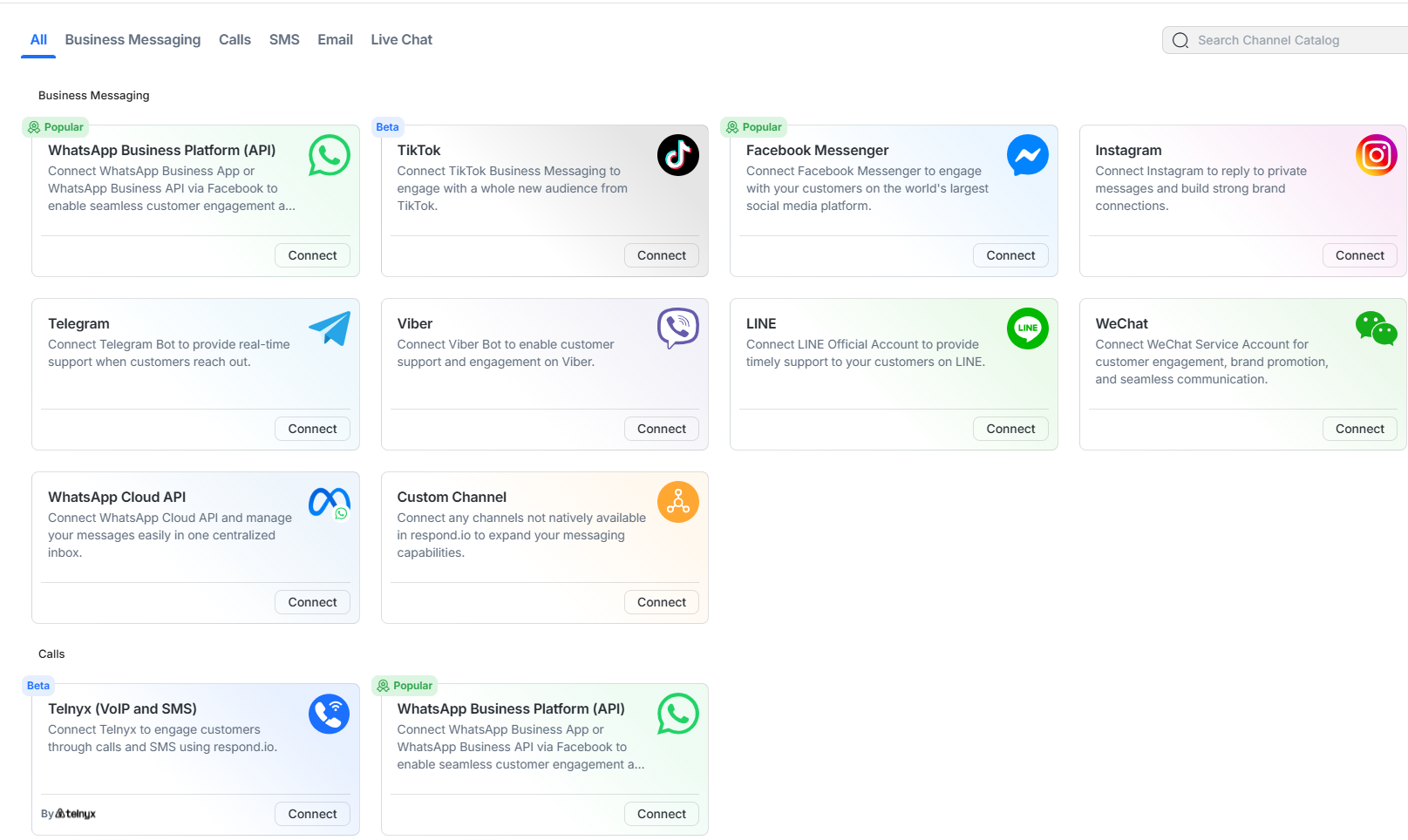The width and height of the screenshot is (1408, 840).
Task: Click the 'Telegram' card title
Action: tap(78, 323)
